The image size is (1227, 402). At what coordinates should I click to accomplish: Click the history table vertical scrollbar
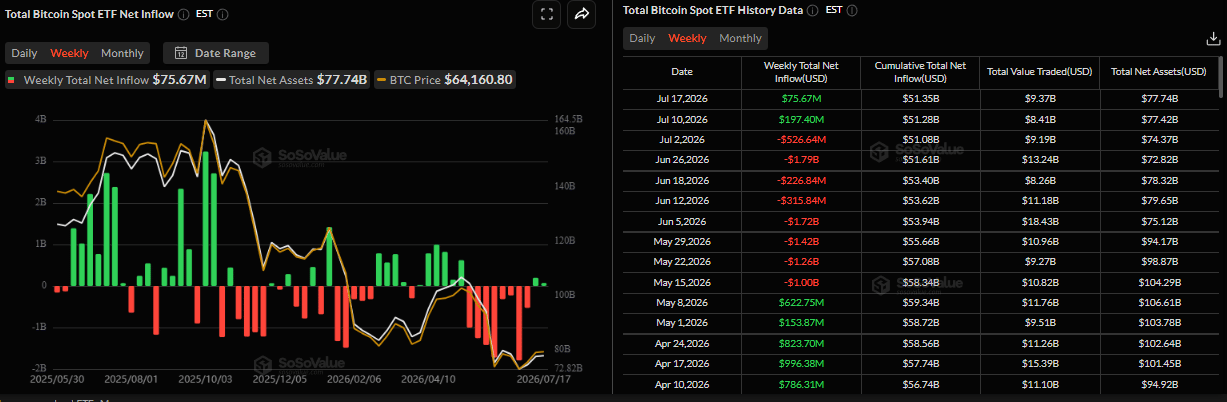tap(1221, 76)
